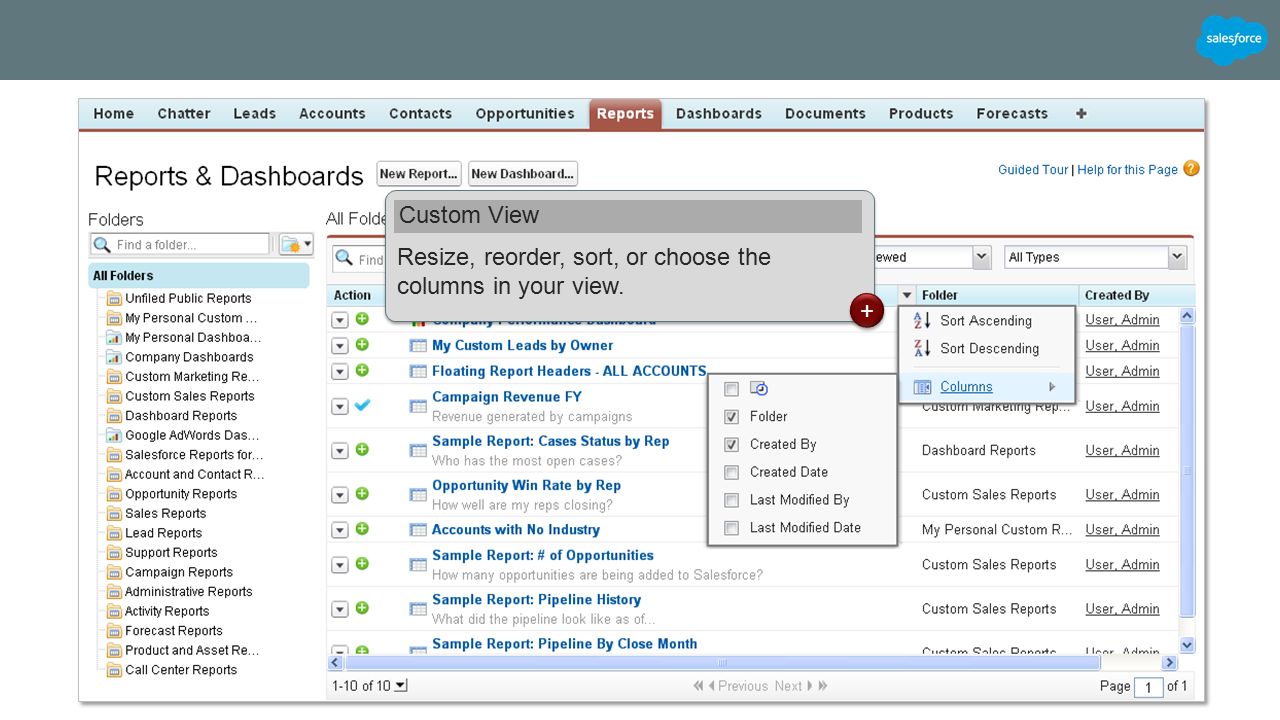1280x720 pixels.
Task: Click the Next page link
Action: (788, 686)
